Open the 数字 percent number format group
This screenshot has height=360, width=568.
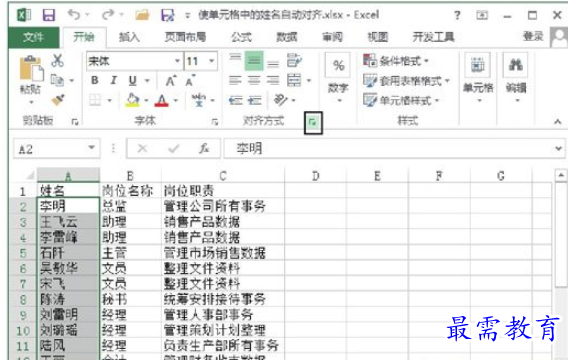click(338, 78)
